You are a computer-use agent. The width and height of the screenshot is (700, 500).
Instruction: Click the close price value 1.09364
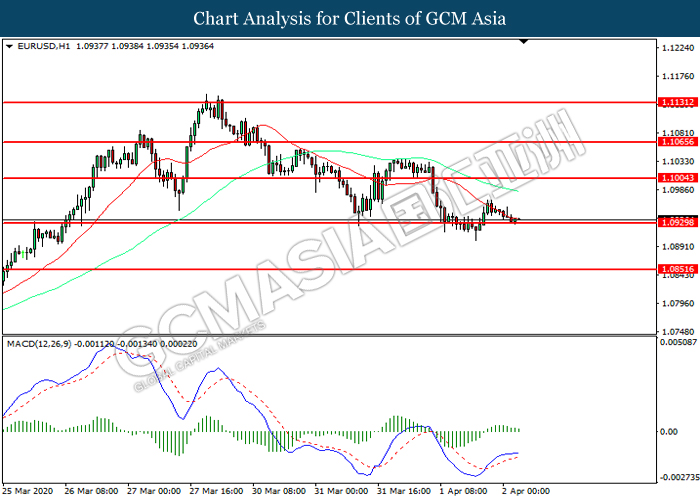pos(197,46)
